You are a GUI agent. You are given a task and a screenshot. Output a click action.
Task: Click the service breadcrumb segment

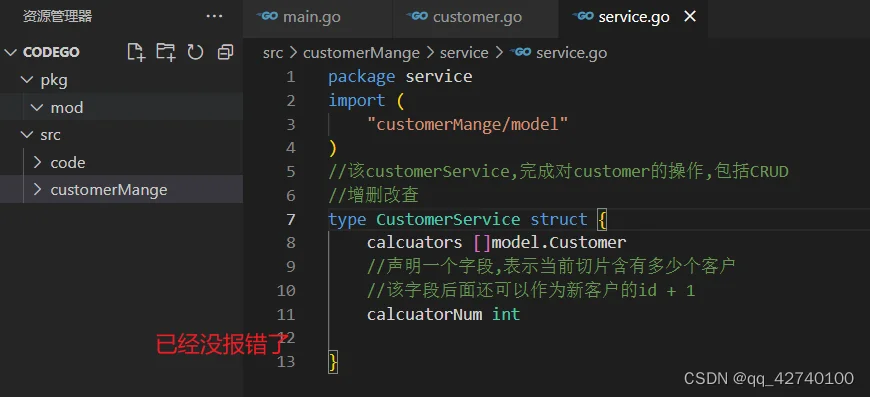click(464, 53)
